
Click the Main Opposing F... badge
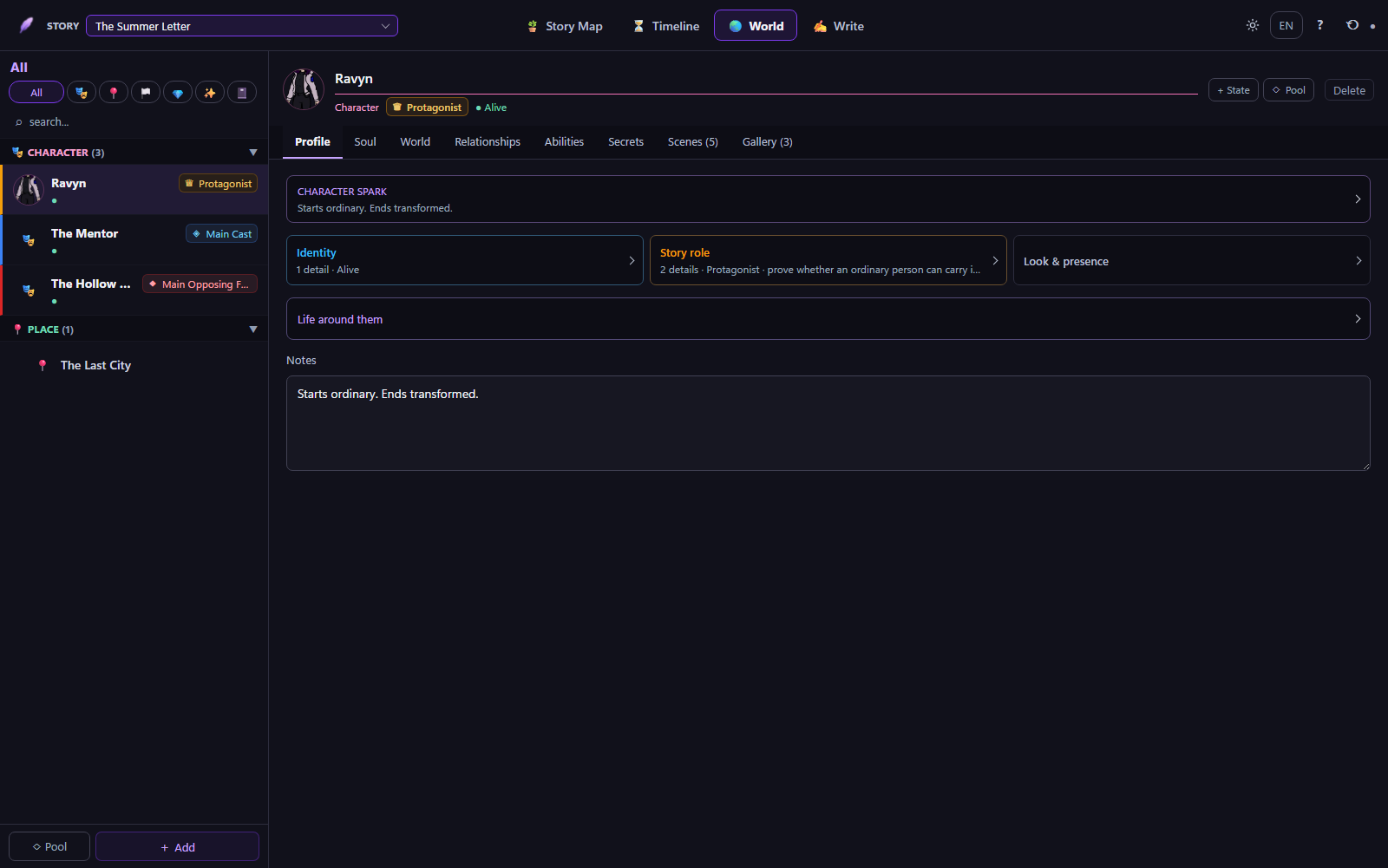pos(200,284)
